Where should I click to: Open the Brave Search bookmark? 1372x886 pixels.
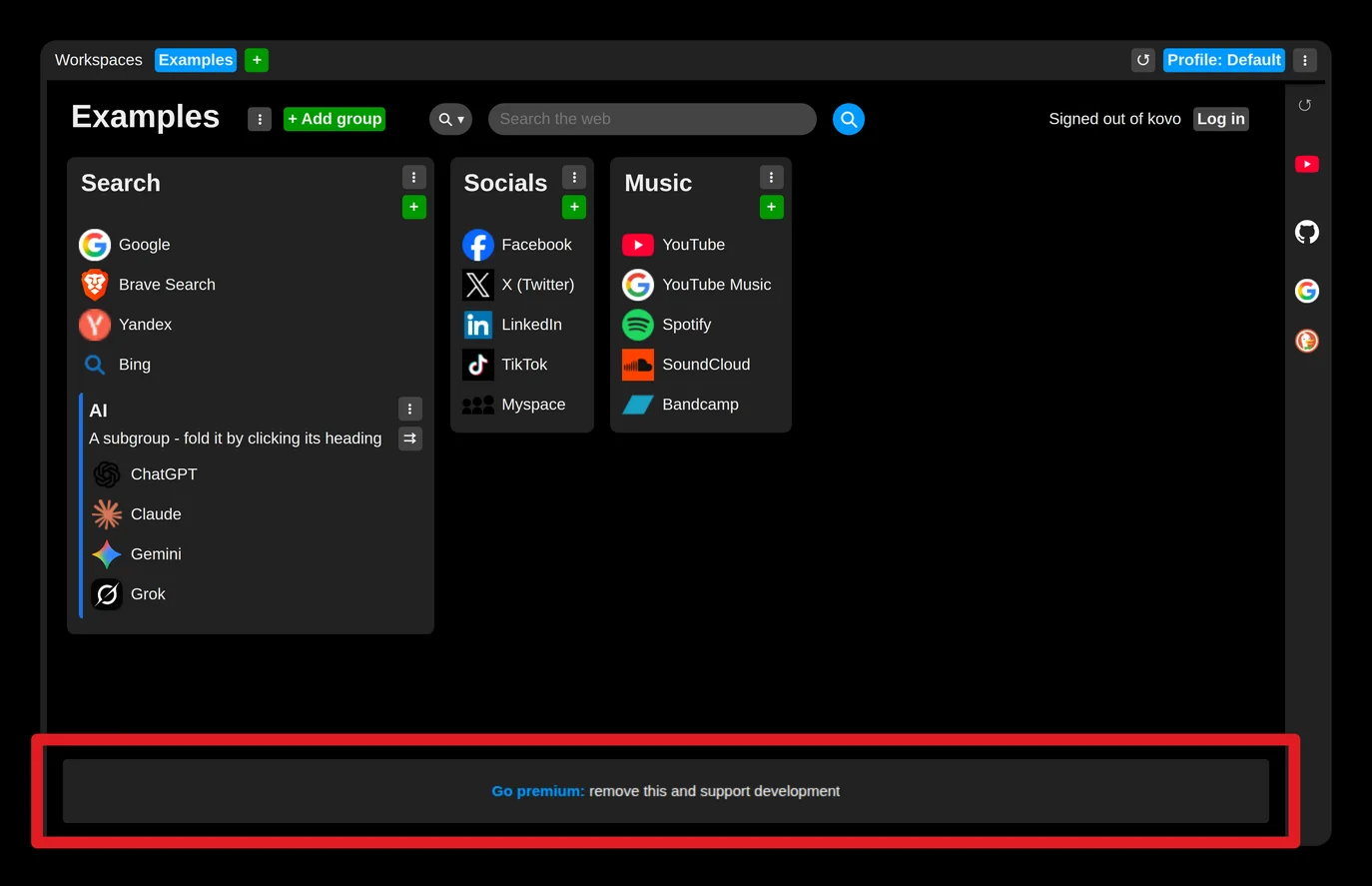coord(167,285)
